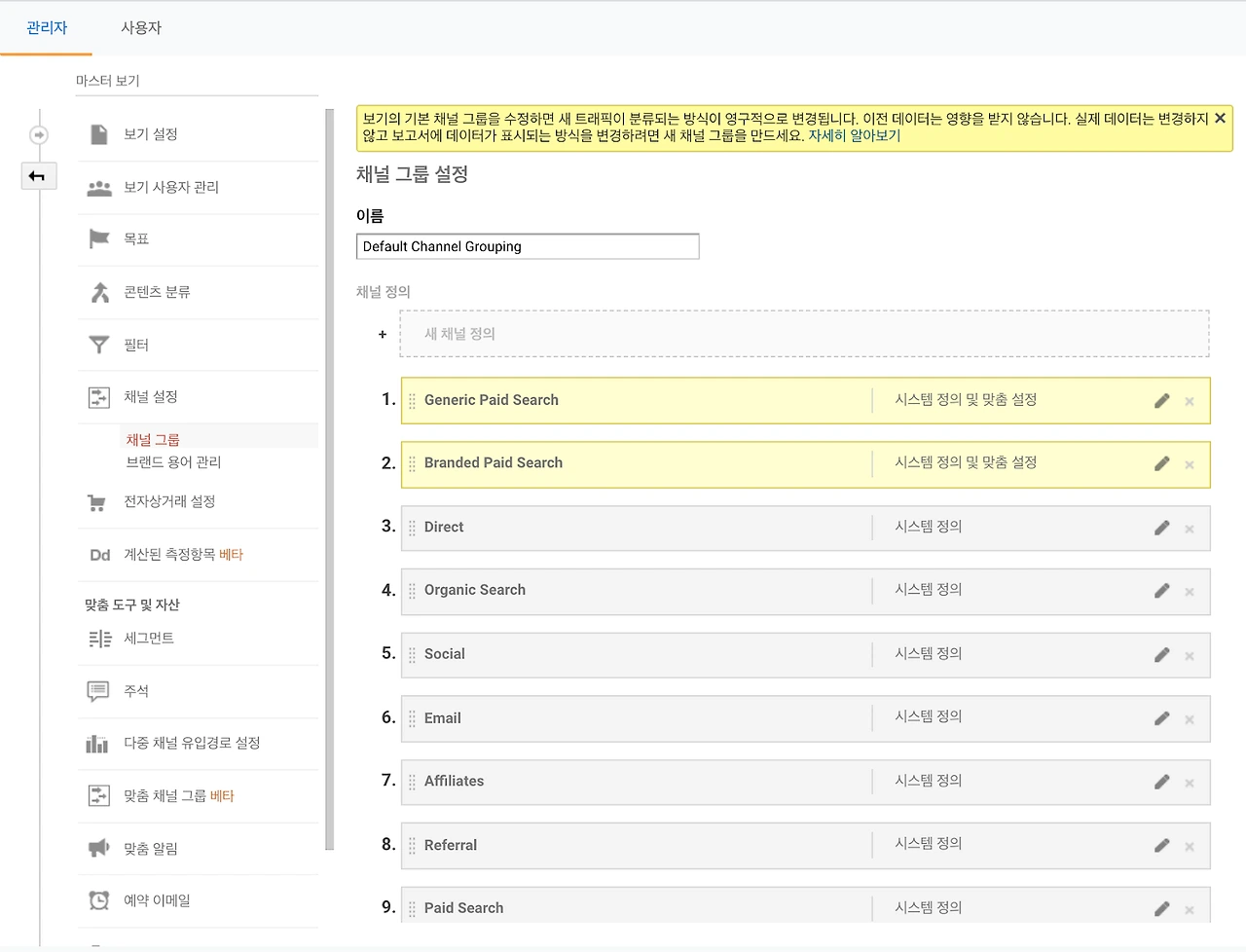Select the 관리자 tab
This screenshot has height=952, width=1246.
pyautogui.click(x=46, y=27)
